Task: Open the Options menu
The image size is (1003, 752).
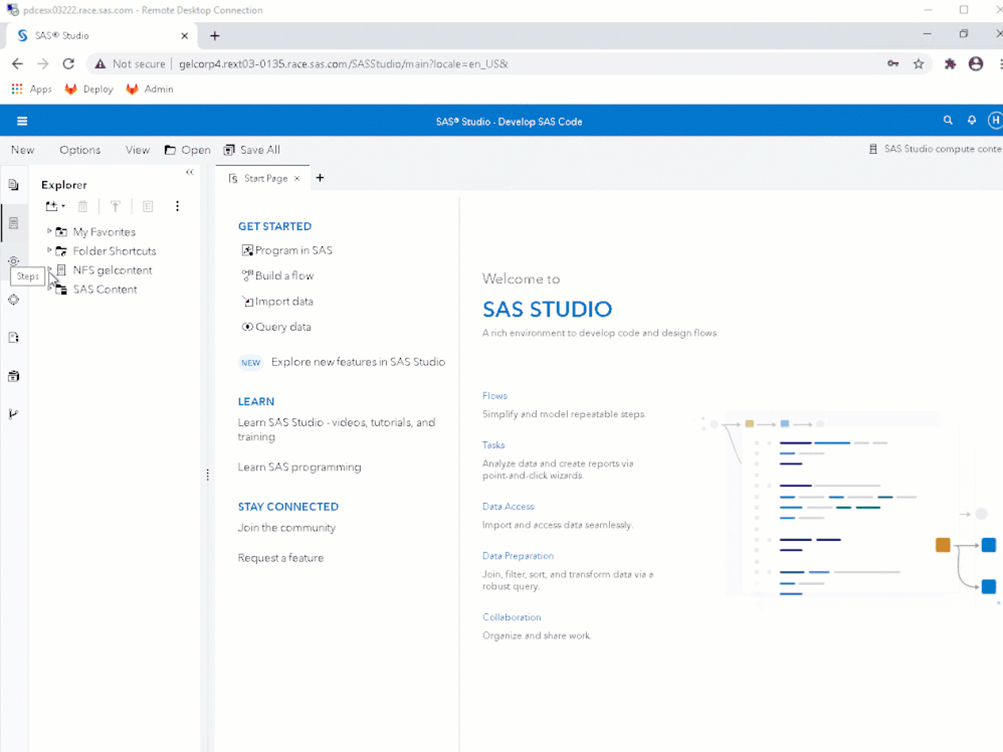Action: click(x=80, y=150)
